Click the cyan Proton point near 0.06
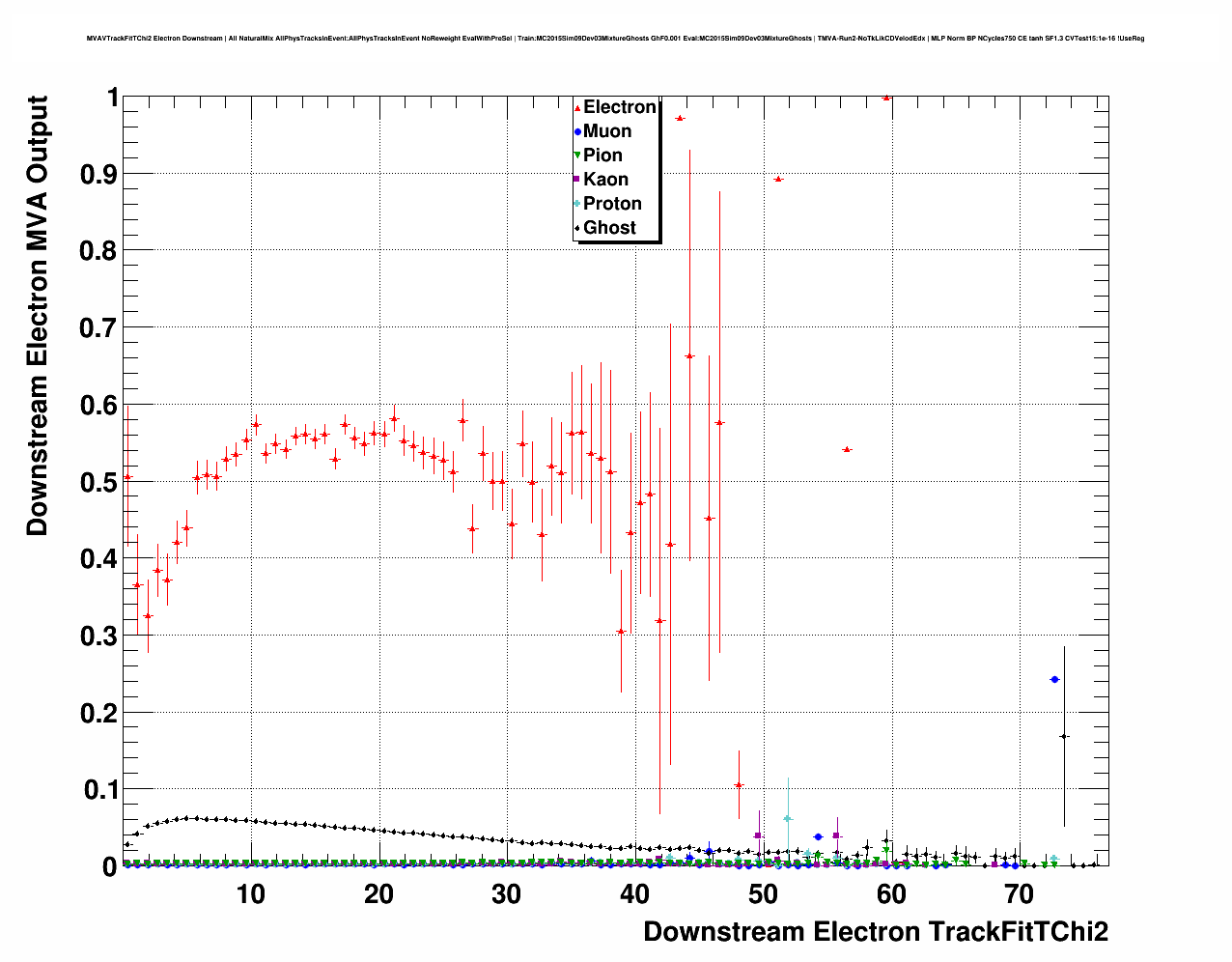Viewport: 1232px width, 962px height. coord(788,818)
